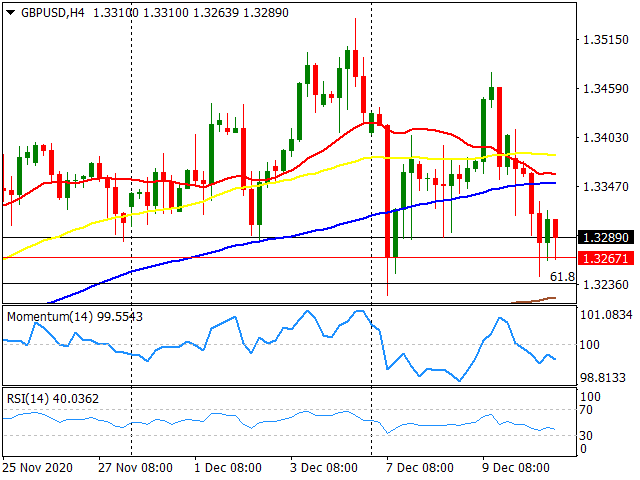Click the Momentum scale value 98.8133

(x=603, y=378)
